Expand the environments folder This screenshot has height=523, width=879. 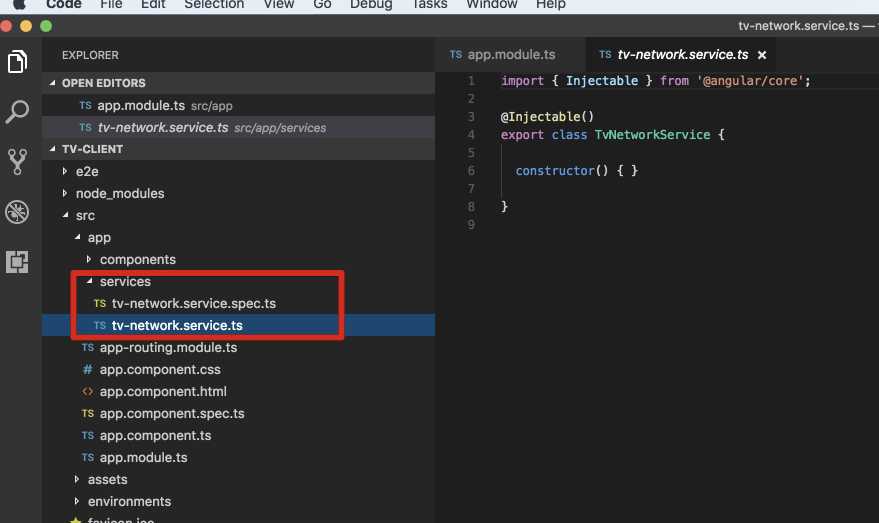76,501
